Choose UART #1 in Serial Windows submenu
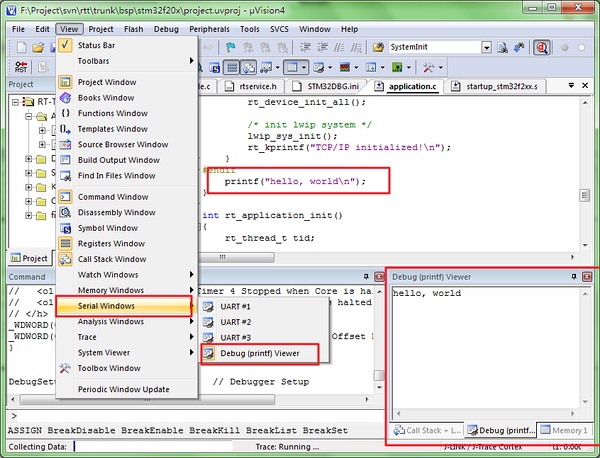This screenshot has height=458, width=600. click(235, 305)
